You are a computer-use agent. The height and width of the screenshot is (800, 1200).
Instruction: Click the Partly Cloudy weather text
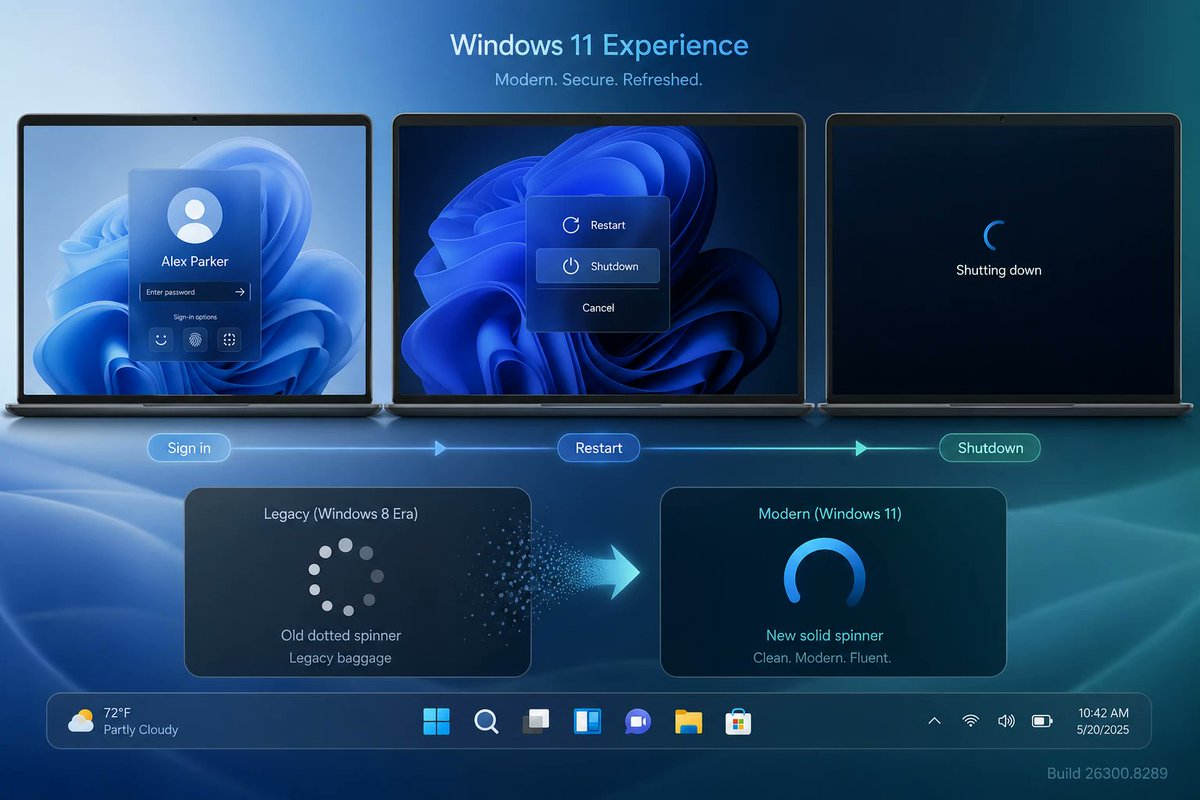pos(141,730)
